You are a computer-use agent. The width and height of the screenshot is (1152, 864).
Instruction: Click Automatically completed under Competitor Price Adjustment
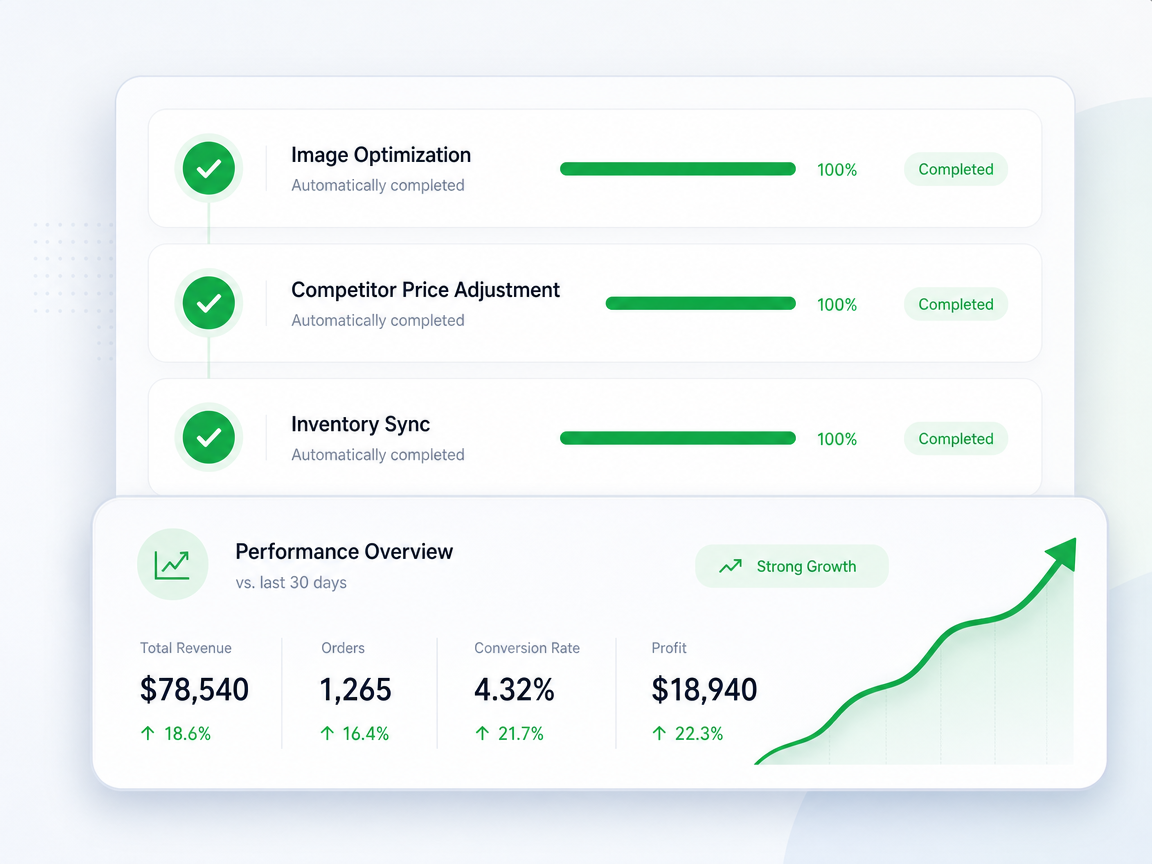point(378,320)
